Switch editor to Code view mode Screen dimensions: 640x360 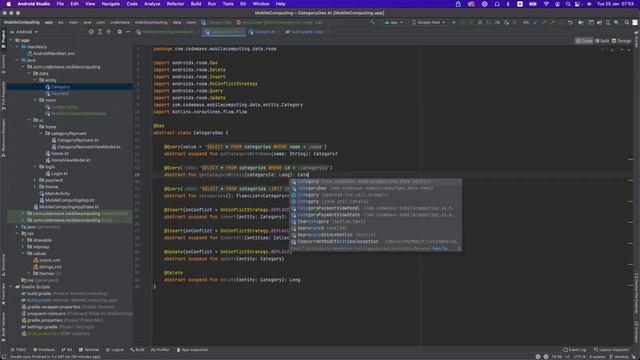(584, 41)
